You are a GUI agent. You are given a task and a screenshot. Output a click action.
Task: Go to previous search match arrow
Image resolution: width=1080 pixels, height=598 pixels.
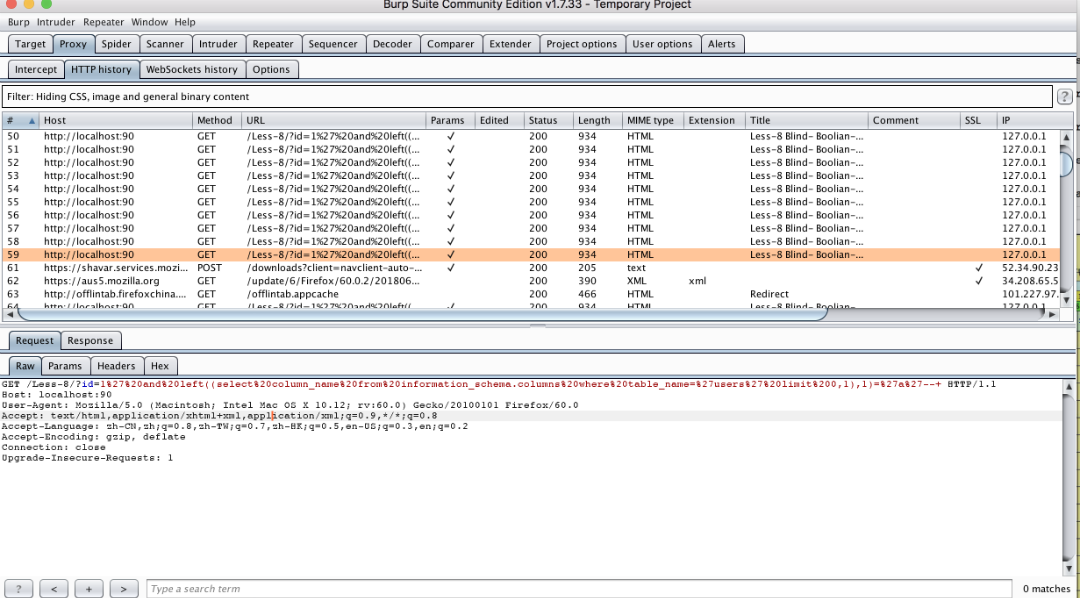coord(53,588)
